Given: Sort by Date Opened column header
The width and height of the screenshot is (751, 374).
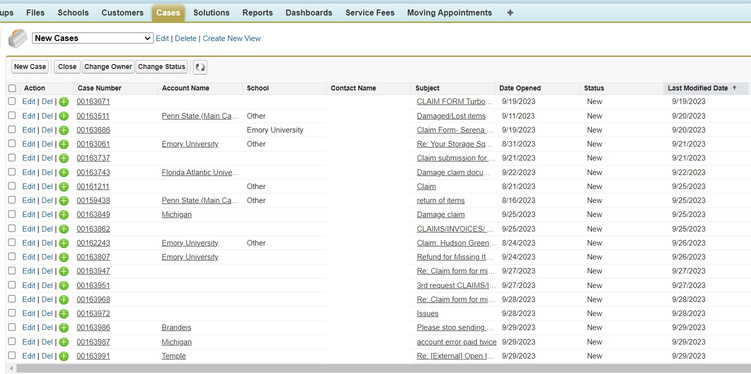Looking at the screenshot, I should pos(520,88).
